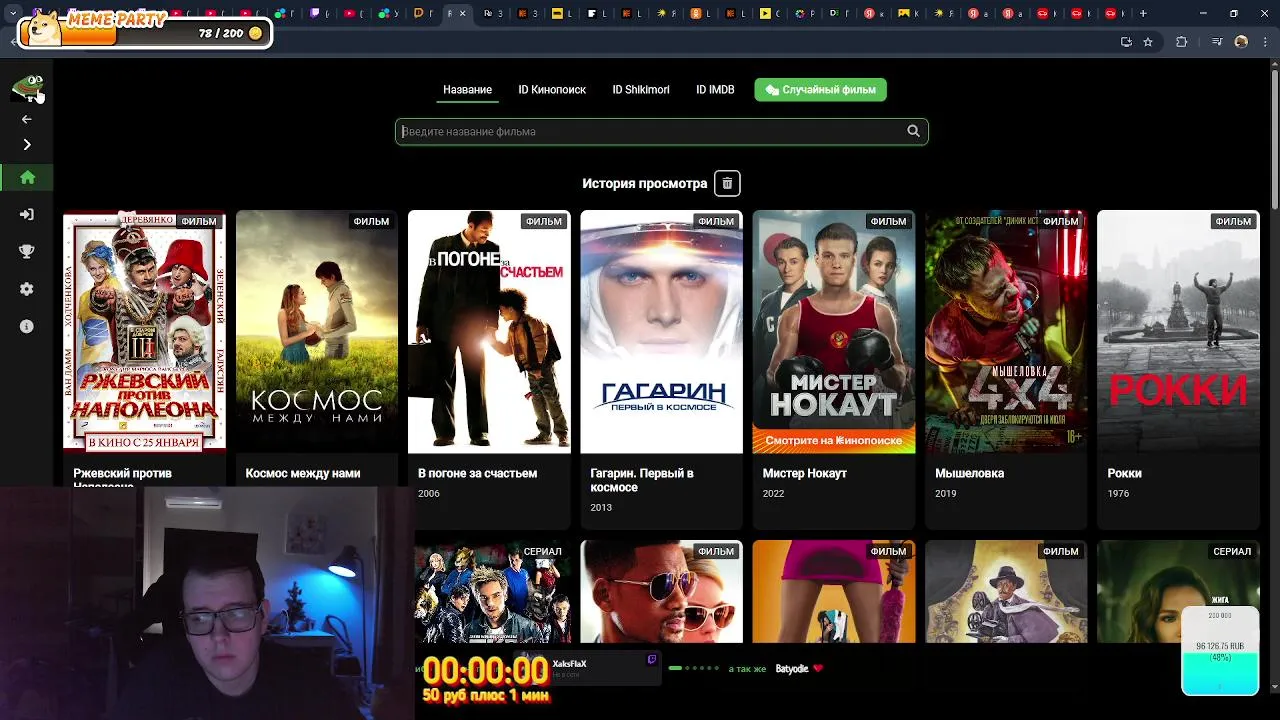Open the trophy icon in sidebar
Image resolution: width=1280 pixels, height=720 pixels.
point(27,252)
